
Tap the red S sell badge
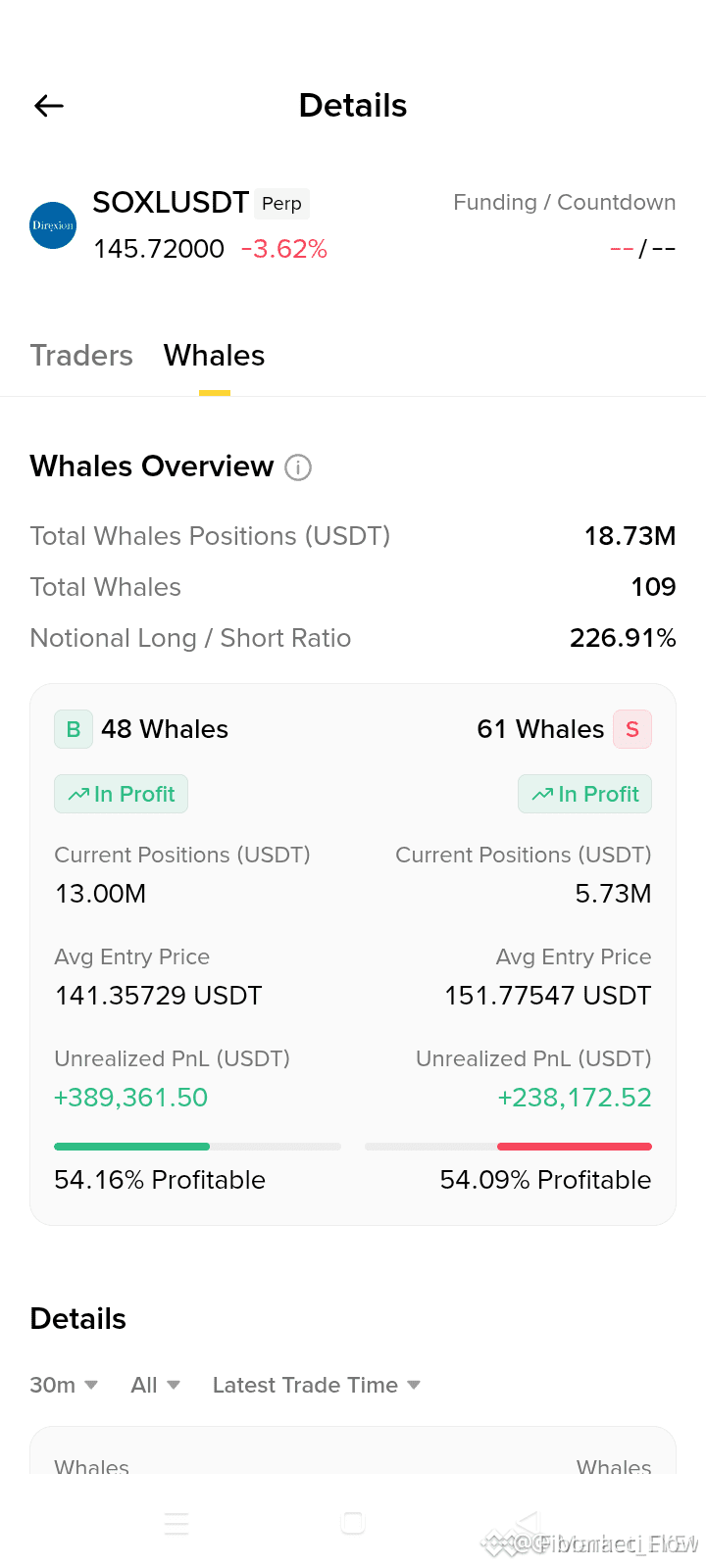coord(632,729)
